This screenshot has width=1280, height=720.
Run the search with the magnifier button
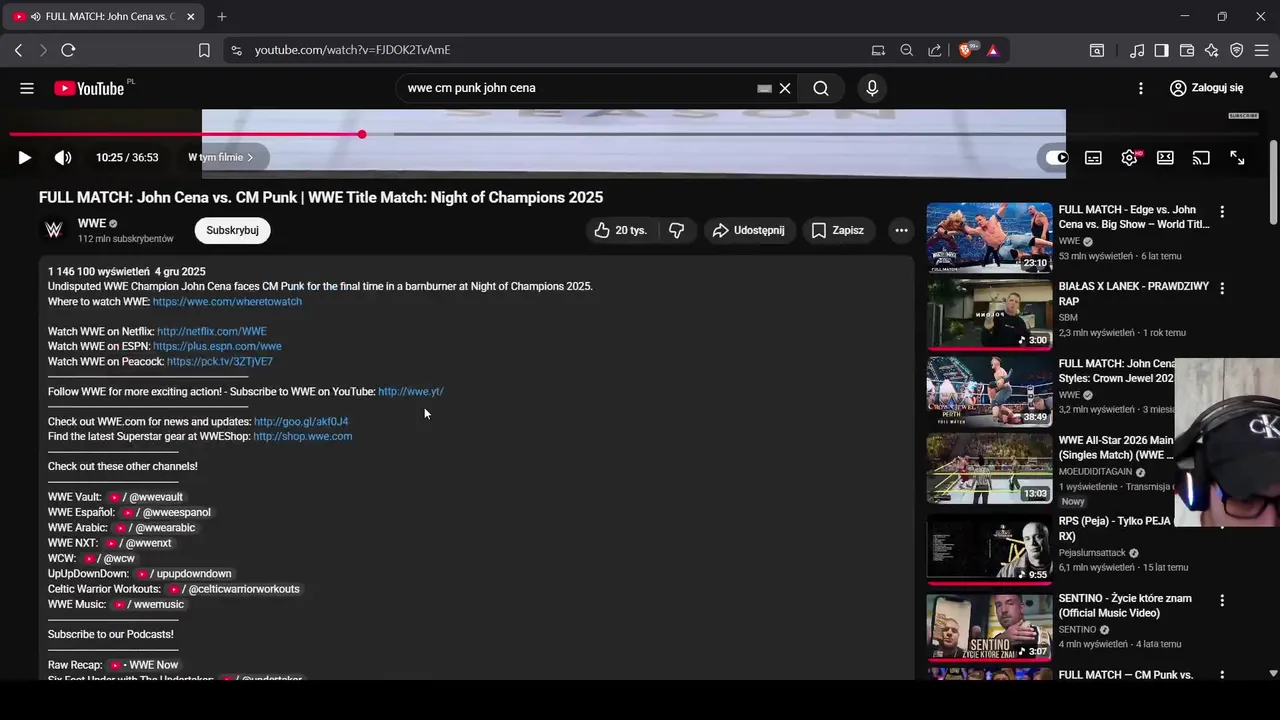pos(821,88)
